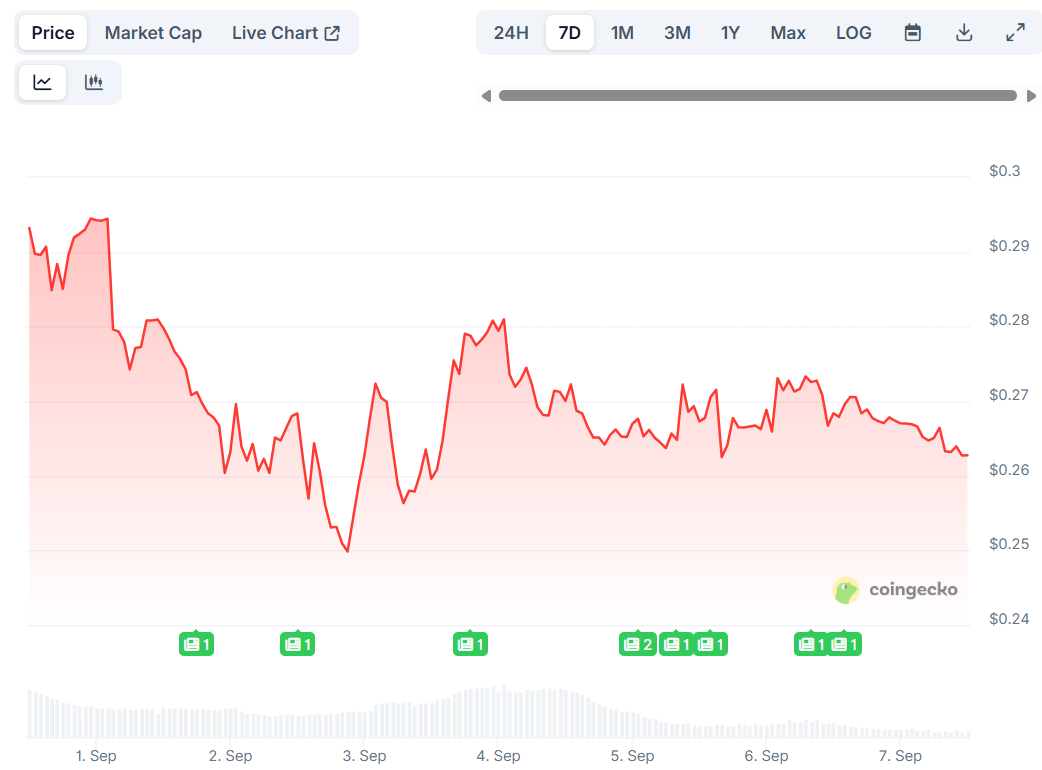1042x770 pixels.
Task: Click the 7. Sep date label
Action: click(900, 755)
